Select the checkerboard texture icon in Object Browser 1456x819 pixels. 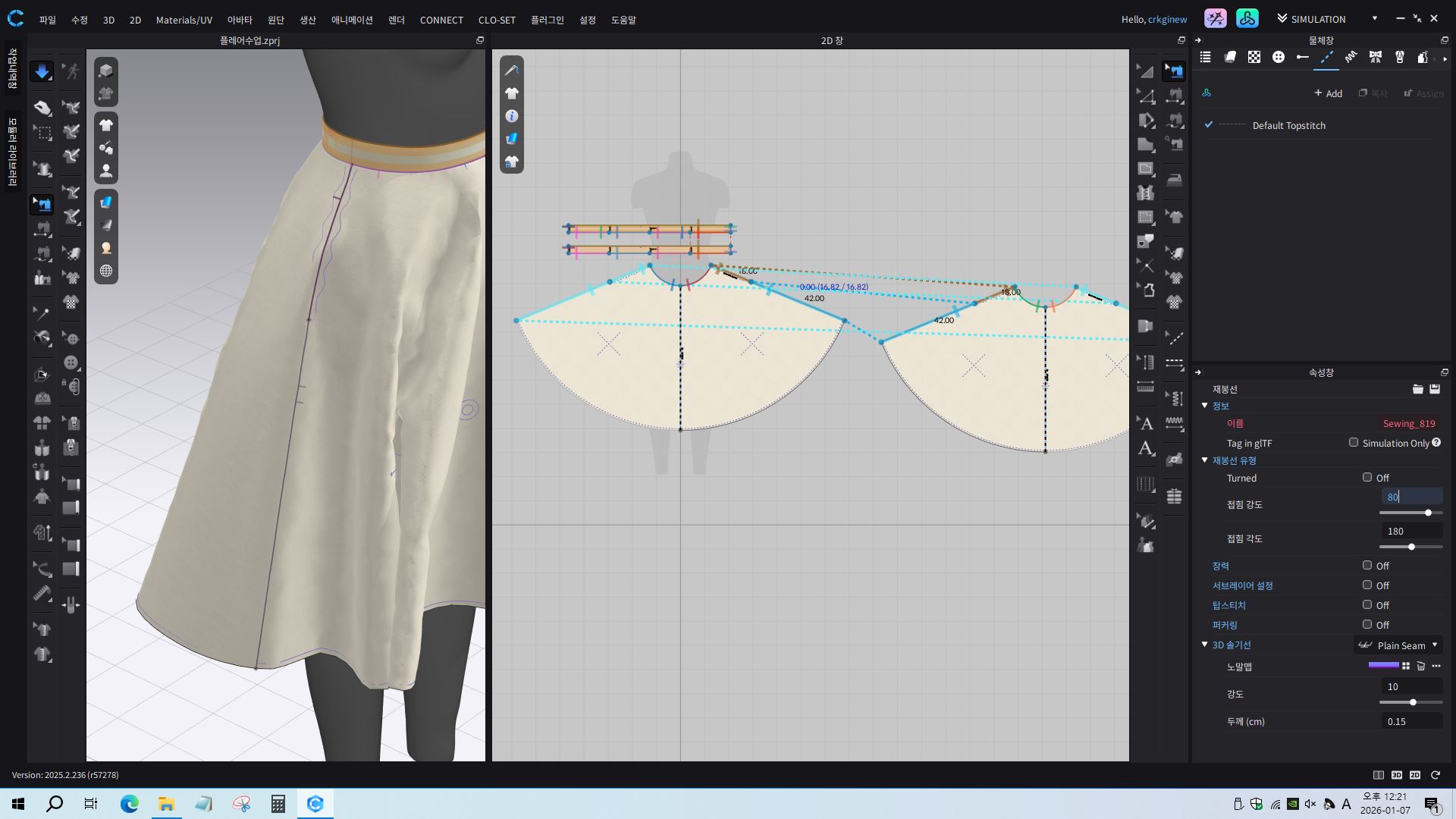(1254, 57)
